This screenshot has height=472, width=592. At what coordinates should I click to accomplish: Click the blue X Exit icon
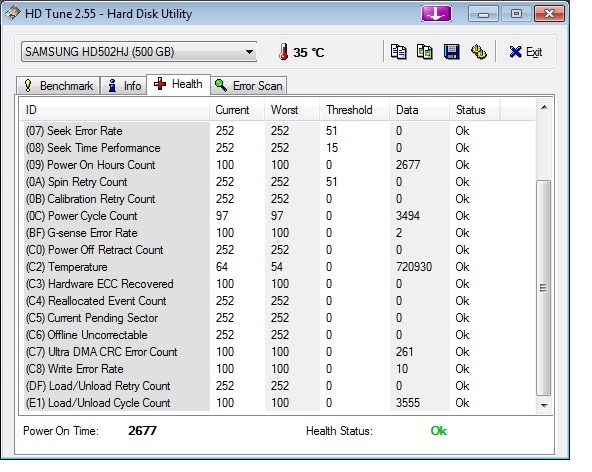pyautogui.click(x=515, y=52)
